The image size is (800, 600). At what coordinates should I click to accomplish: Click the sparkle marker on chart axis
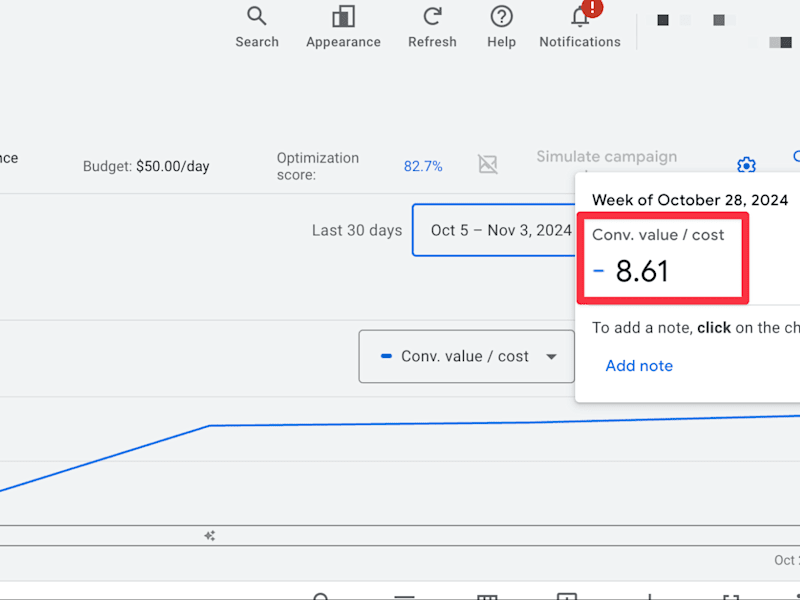210,536
